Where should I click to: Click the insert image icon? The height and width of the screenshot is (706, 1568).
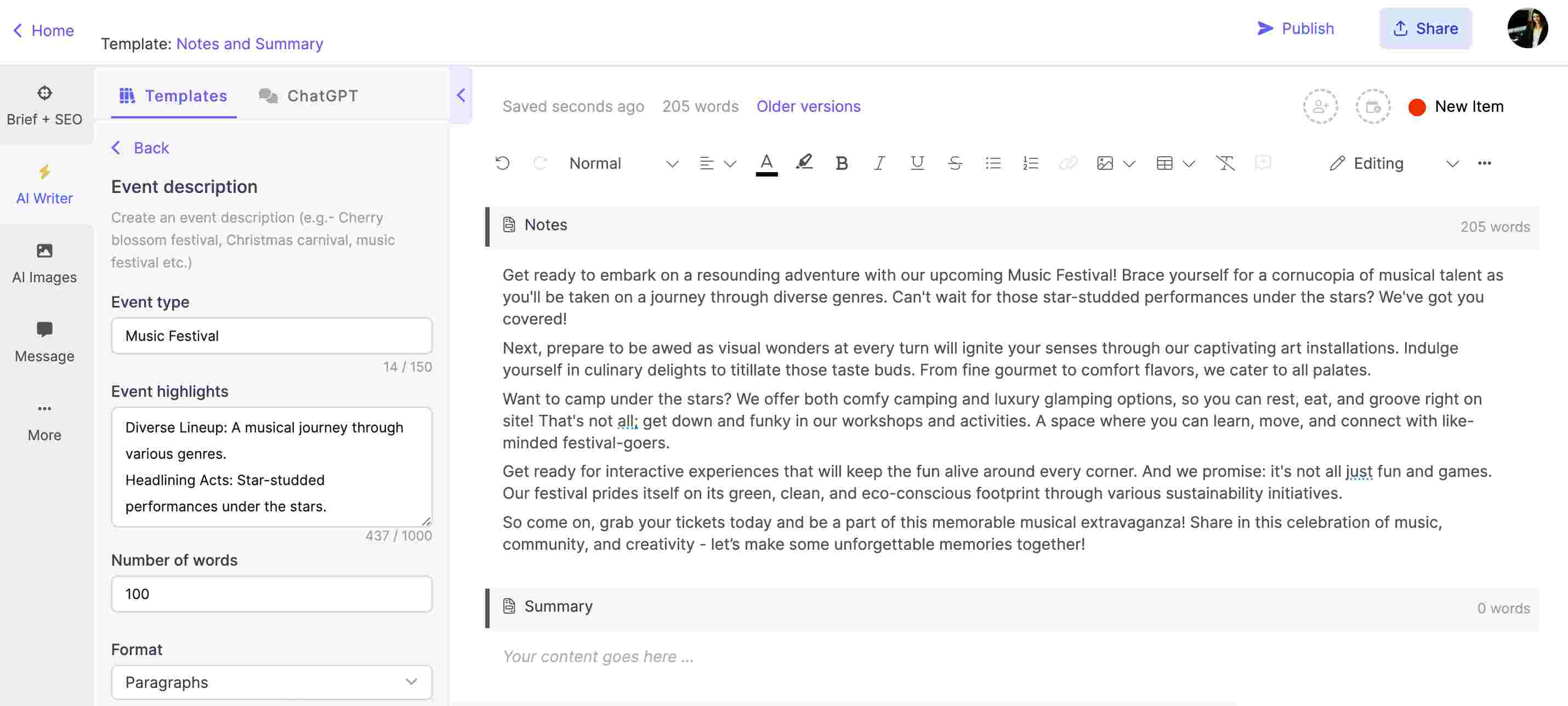click(1103, 163)
